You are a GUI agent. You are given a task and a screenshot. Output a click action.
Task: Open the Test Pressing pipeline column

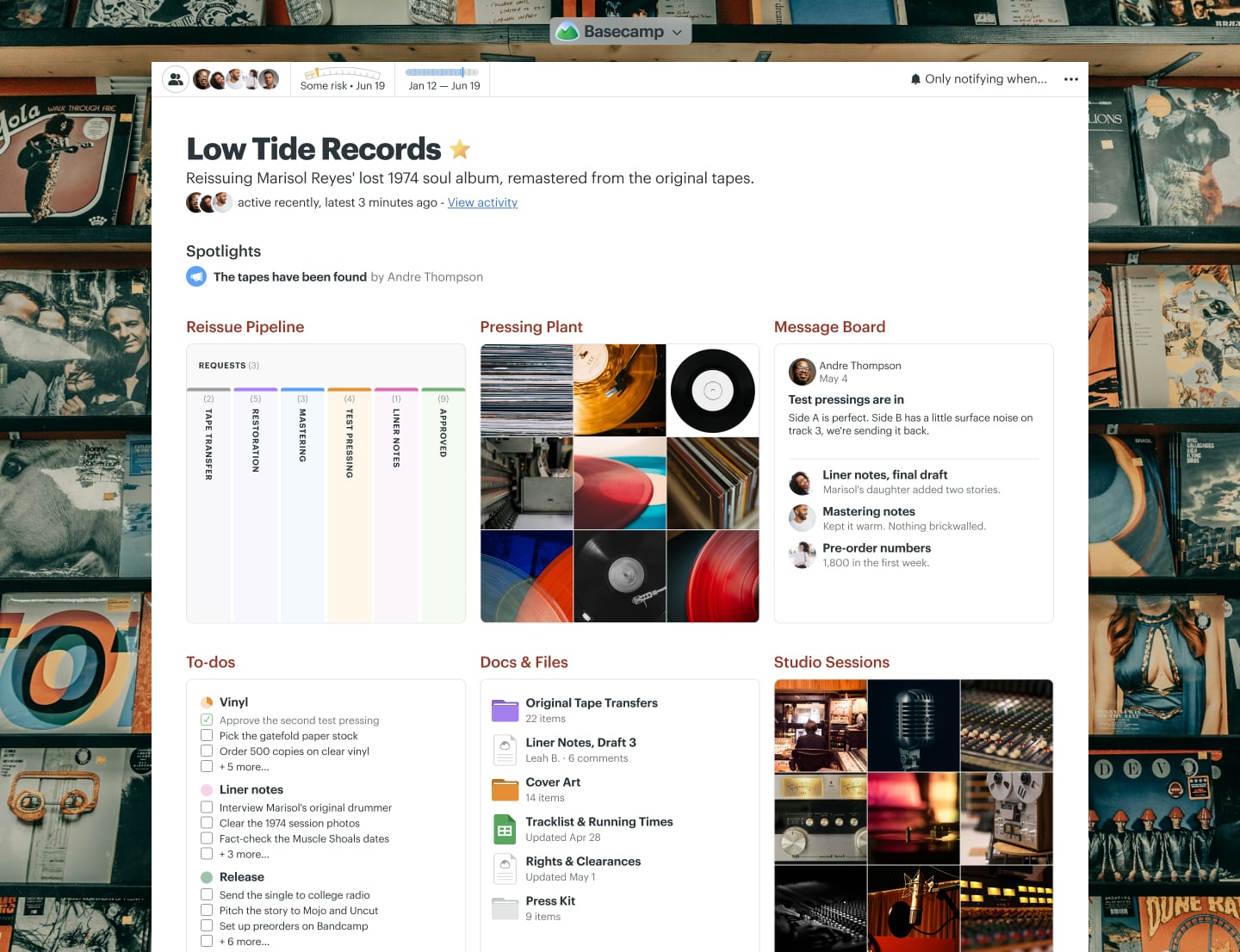pos(350,504)
